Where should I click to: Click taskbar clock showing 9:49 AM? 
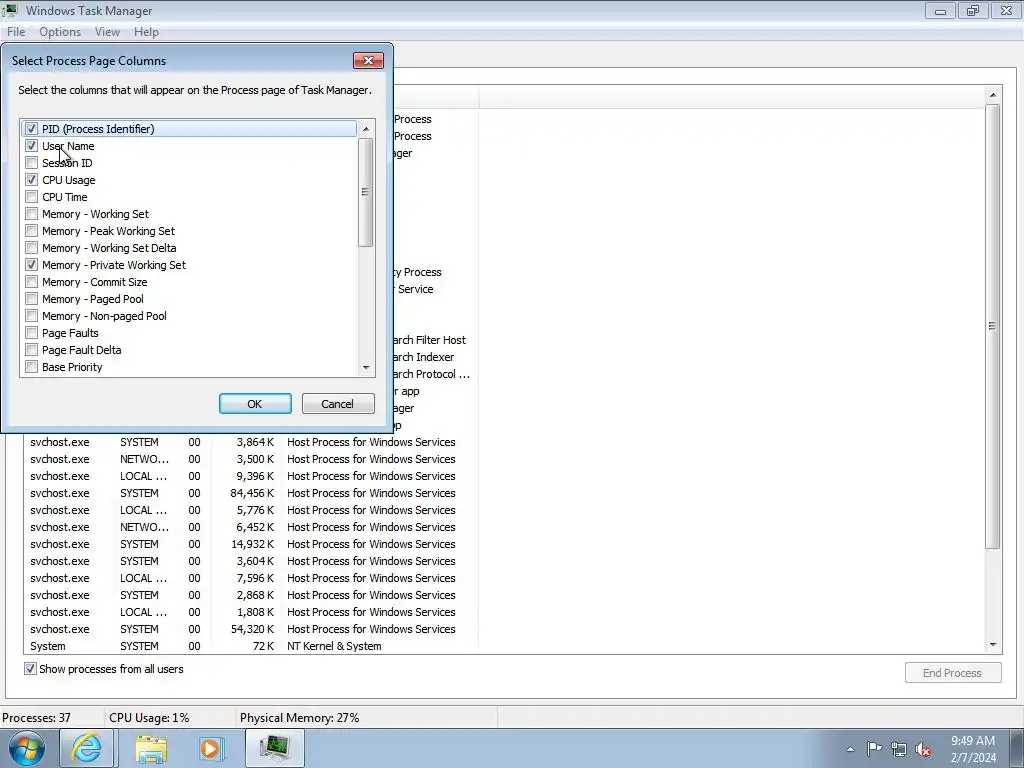click(x=973, y=749)
